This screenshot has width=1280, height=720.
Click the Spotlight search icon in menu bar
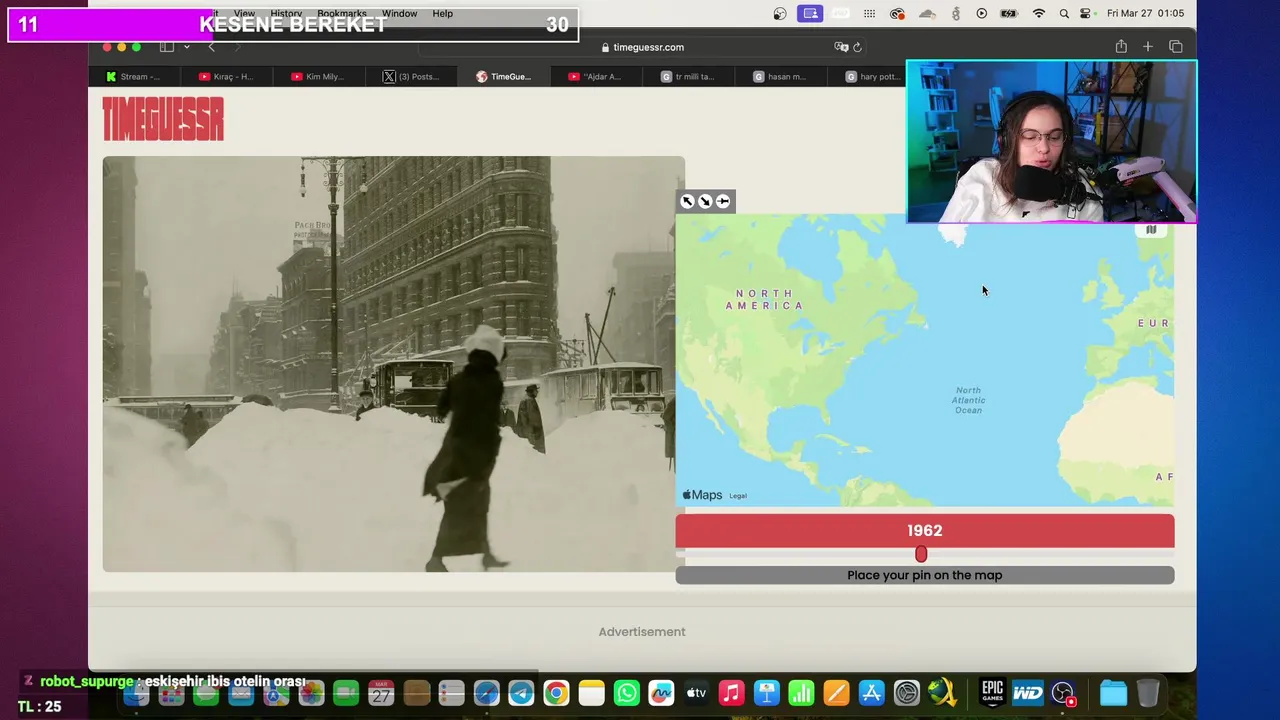[1063, 13]
